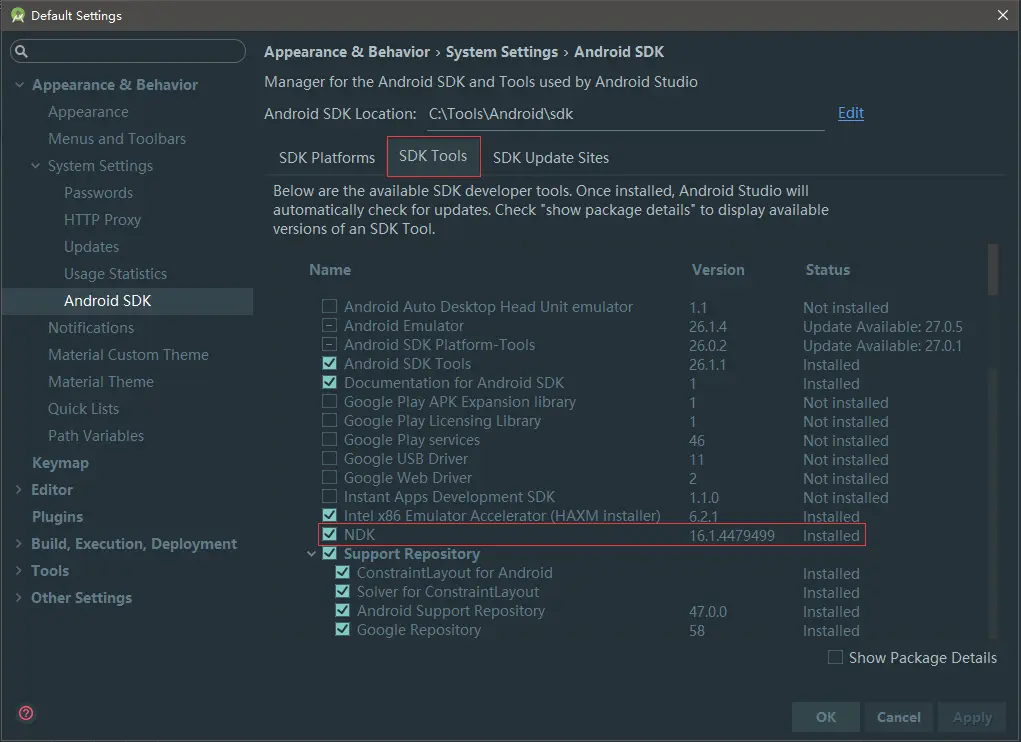Select Quick Lists item
The image size is (1021, 742).
coord(83,409)
